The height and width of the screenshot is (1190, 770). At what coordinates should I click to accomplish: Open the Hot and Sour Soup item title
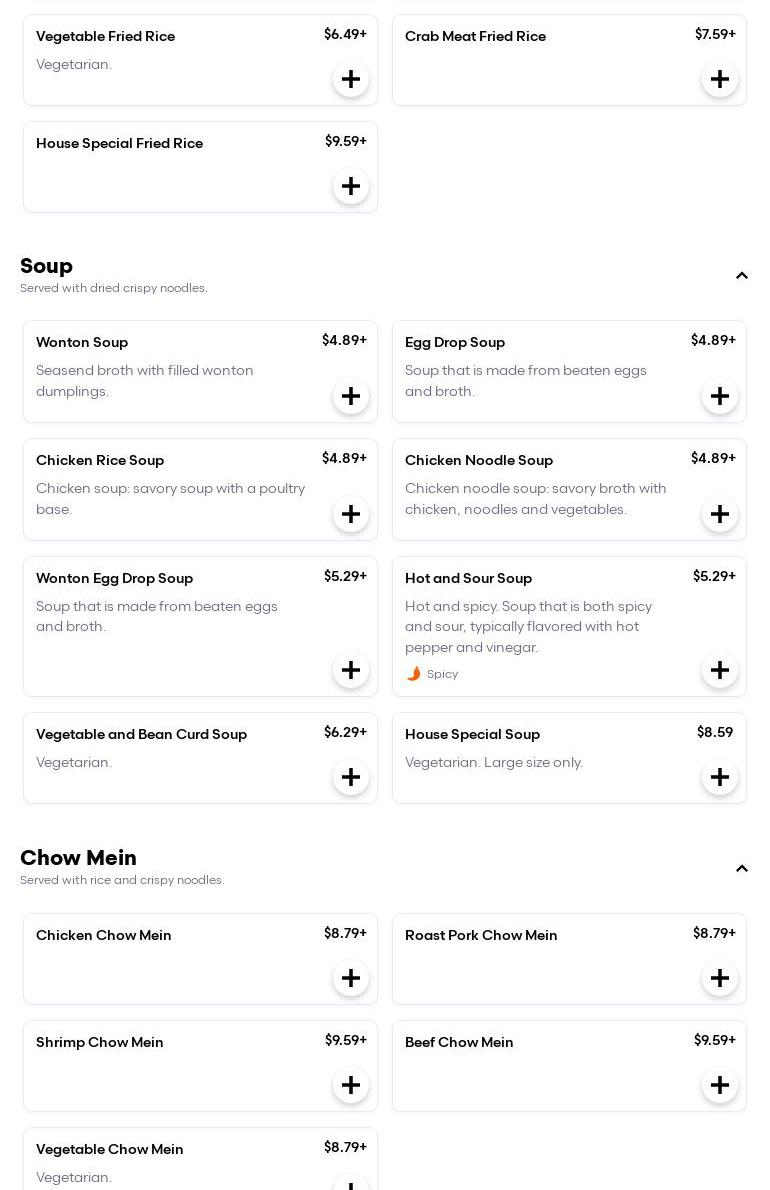tap(468, 578)
